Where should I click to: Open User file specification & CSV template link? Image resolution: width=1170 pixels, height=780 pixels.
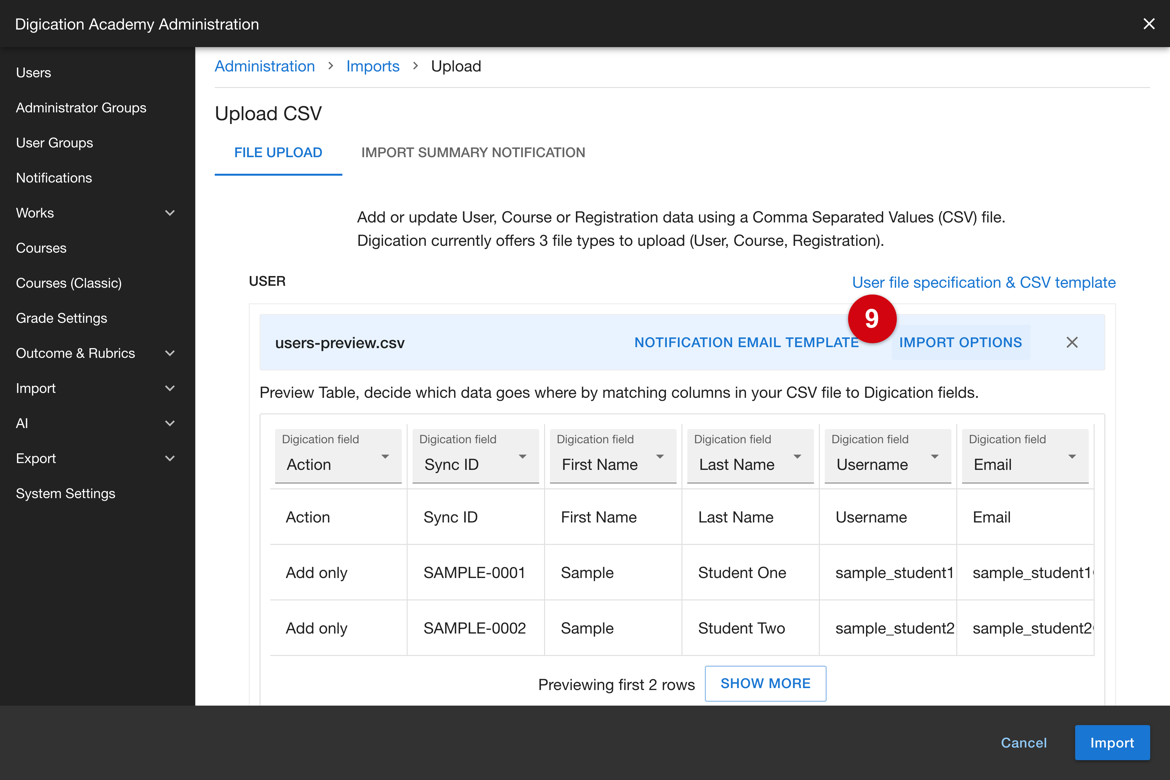pyautogui.click(x=983, y=282)
